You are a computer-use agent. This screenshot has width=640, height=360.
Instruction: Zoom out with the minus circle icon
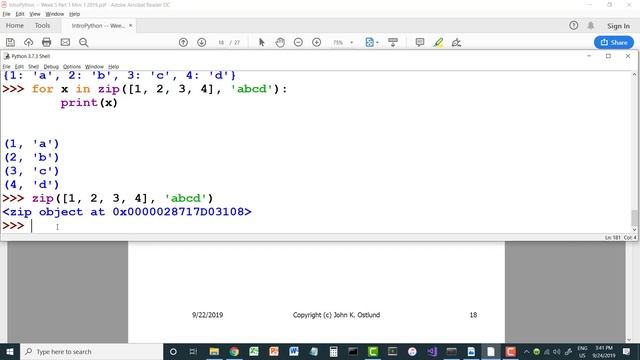click(x=298, y=42)
